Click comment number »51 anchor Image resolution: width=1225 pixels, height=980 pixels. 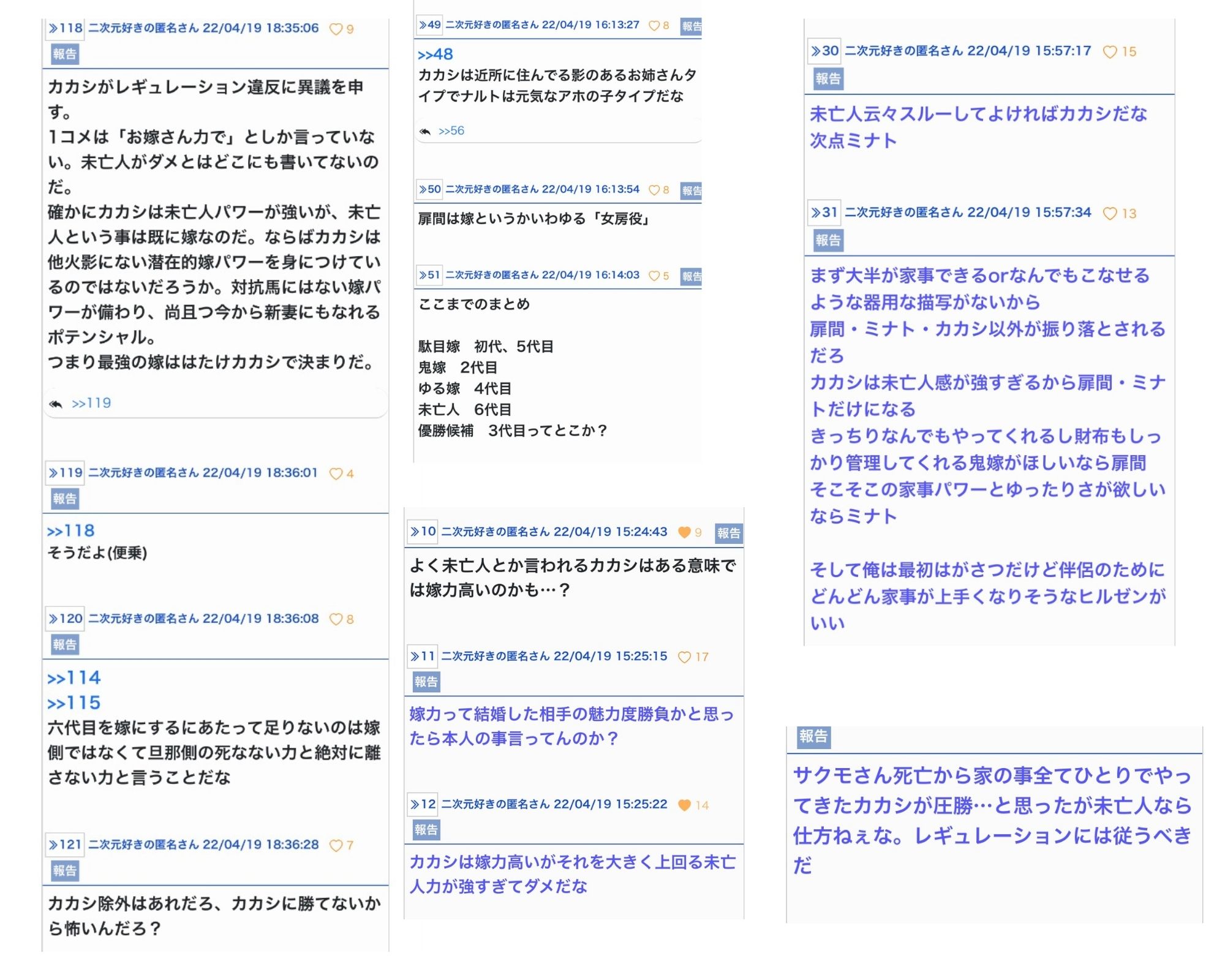click(x=429, y=275)
